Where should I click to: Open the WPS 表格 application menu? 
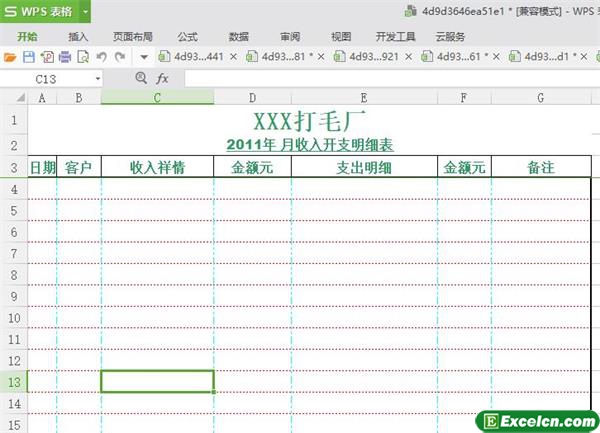point(39,11)
